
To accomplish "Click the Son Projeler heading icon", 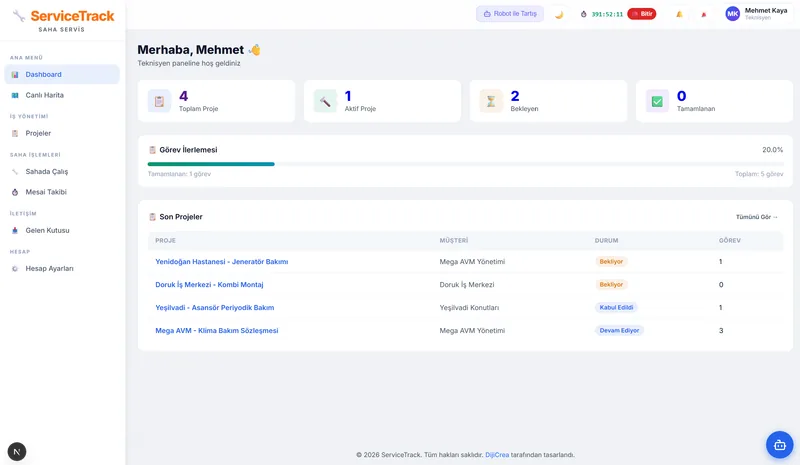I will click(152, 217).
